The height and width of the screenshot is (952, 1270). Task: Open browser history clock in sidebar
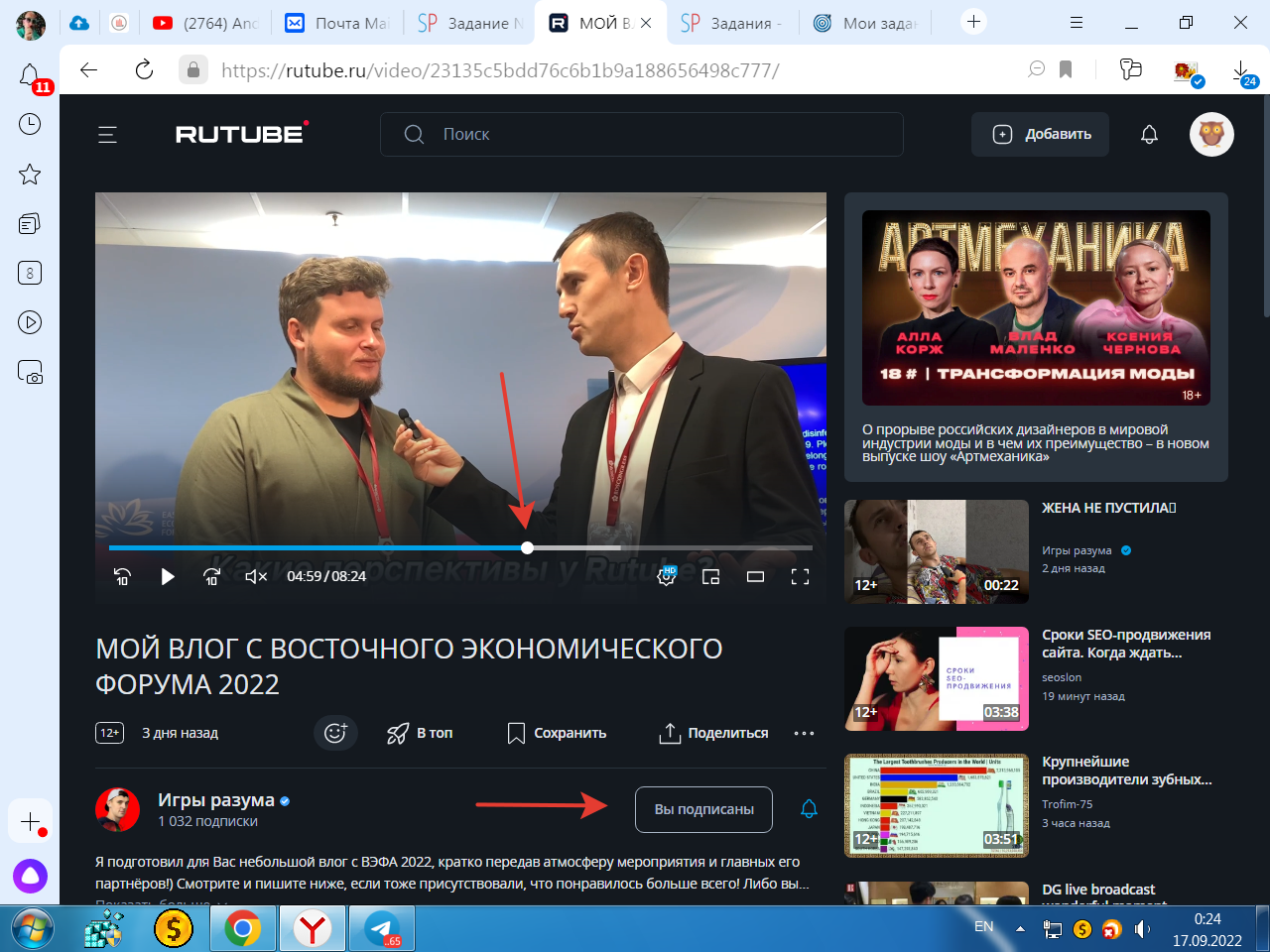30,124
